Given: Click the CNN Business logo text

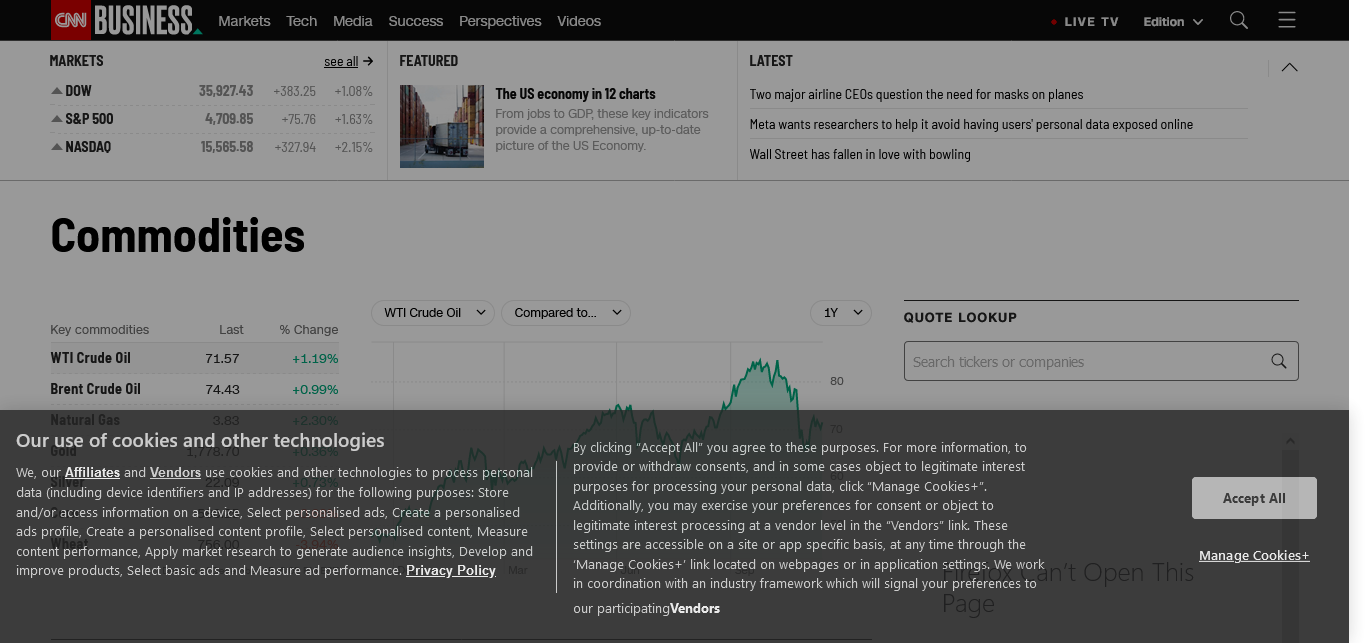Looking at the screenshot, I should (144, 20).
